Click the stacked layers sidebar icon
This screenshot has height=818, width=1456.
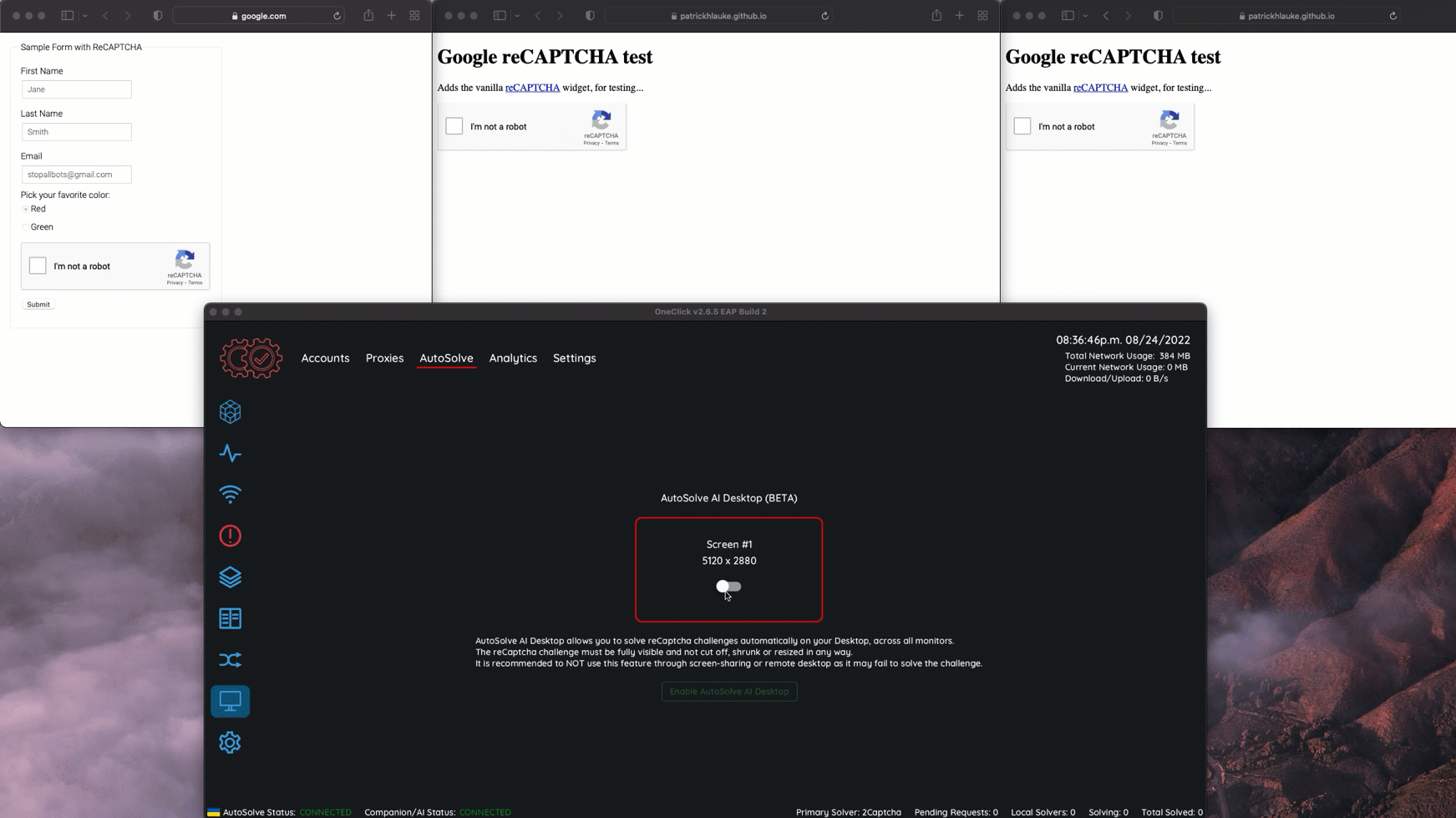[x=230, y=577]
